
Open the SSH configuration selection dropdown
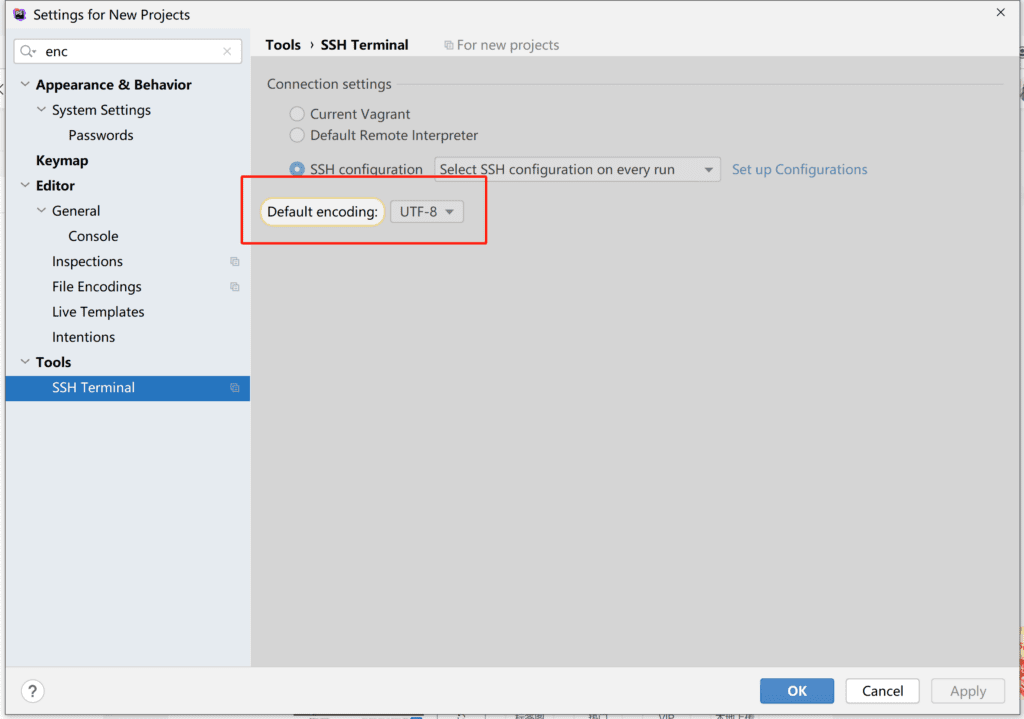(577, 170)
